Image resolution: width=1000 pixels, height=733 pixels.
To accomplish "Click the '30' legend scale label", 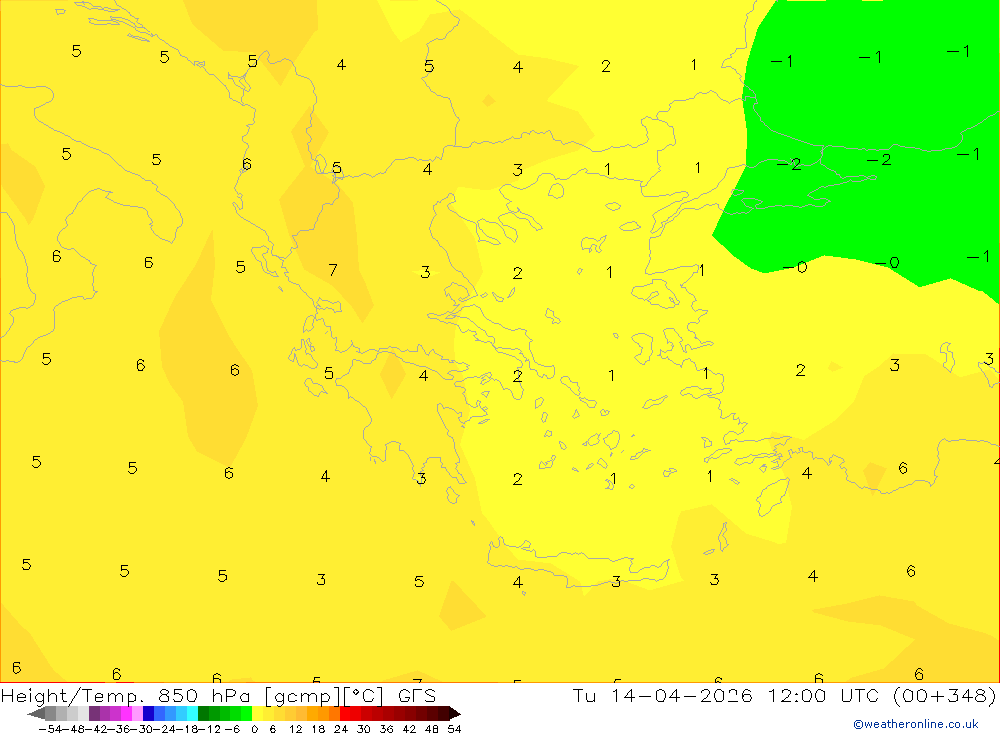I will pyautogui.click(x=364, y=729).
